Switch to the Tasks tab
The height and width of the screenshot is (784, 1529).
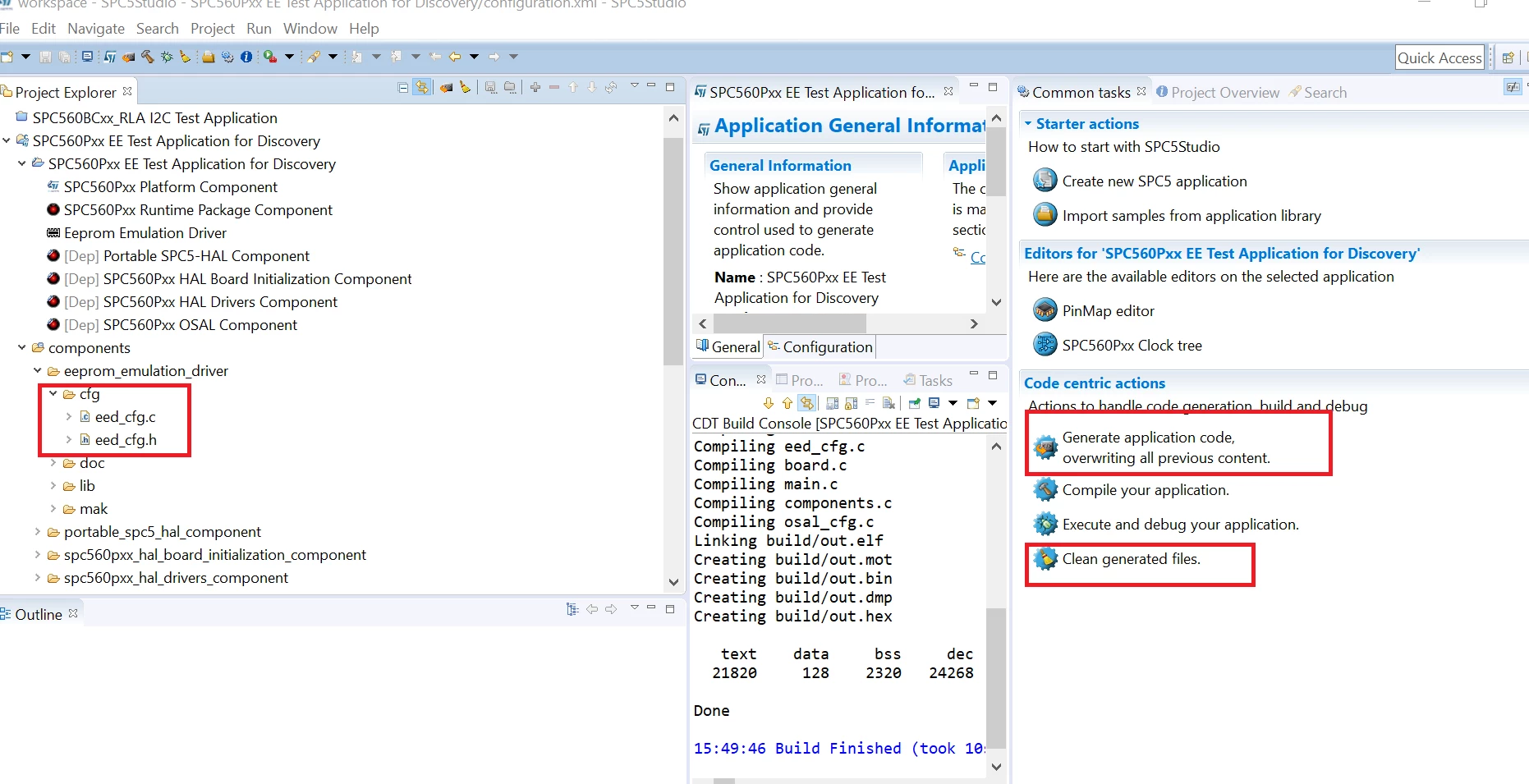tap(928, 380)
